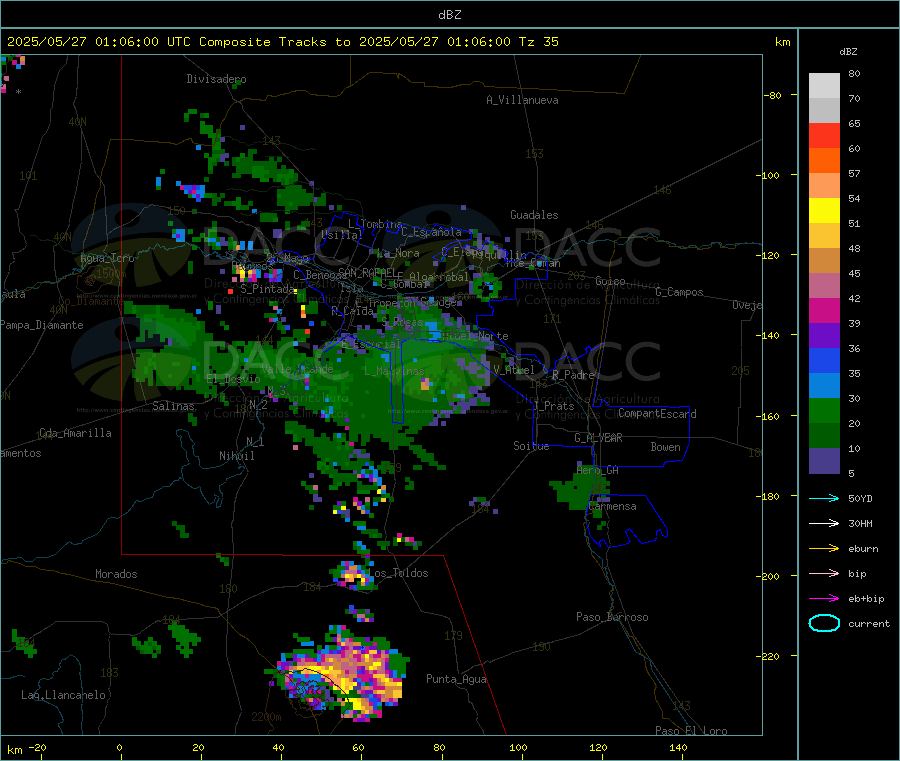Screen dimensions: 900x761
Task: Select the magenta 39 dBZ color swatch
Action: click(x=824, y=310)
